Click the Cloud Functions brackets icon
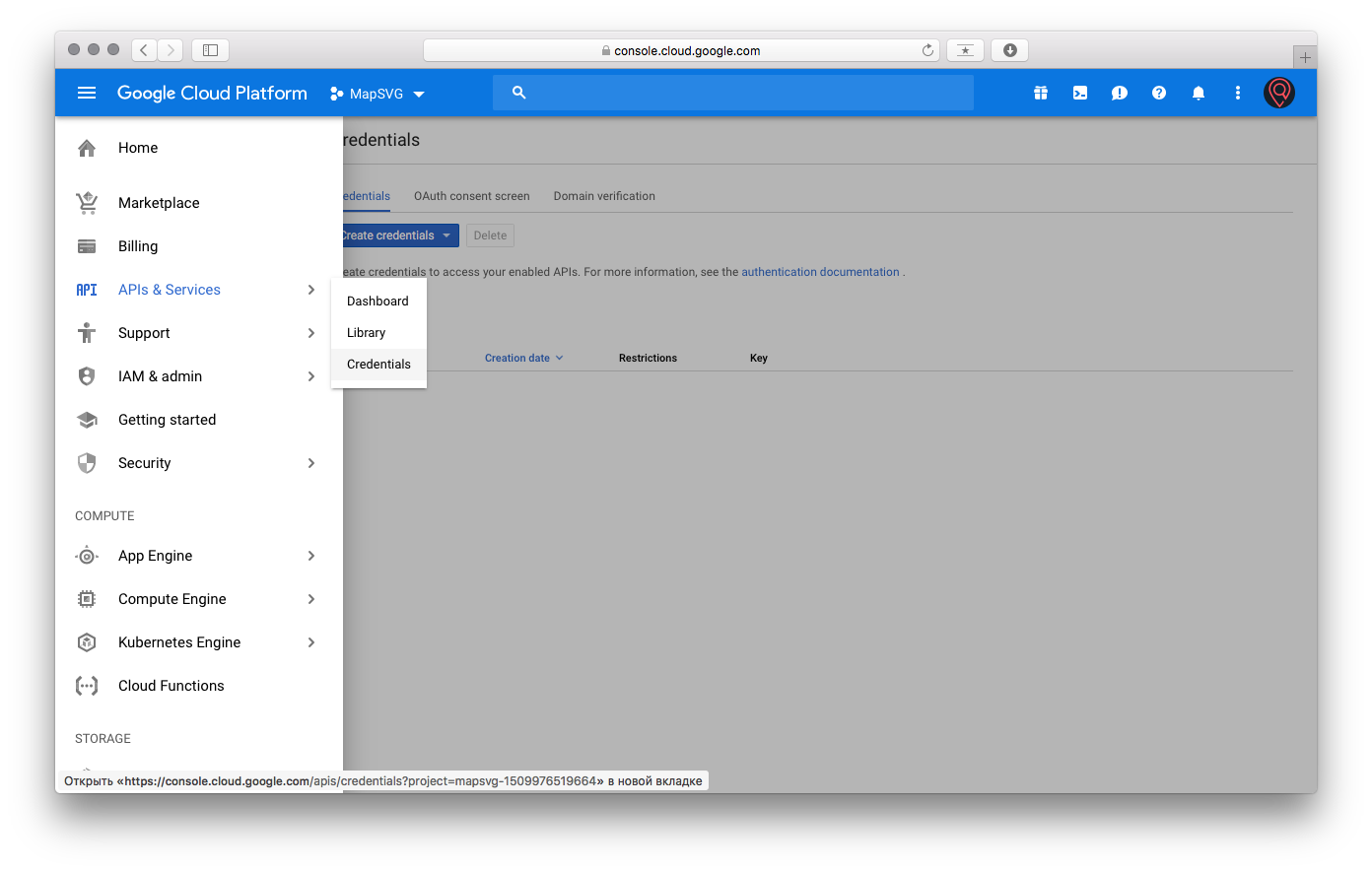Viewport: 1372px width, 872px height. (x=87, y=686)
